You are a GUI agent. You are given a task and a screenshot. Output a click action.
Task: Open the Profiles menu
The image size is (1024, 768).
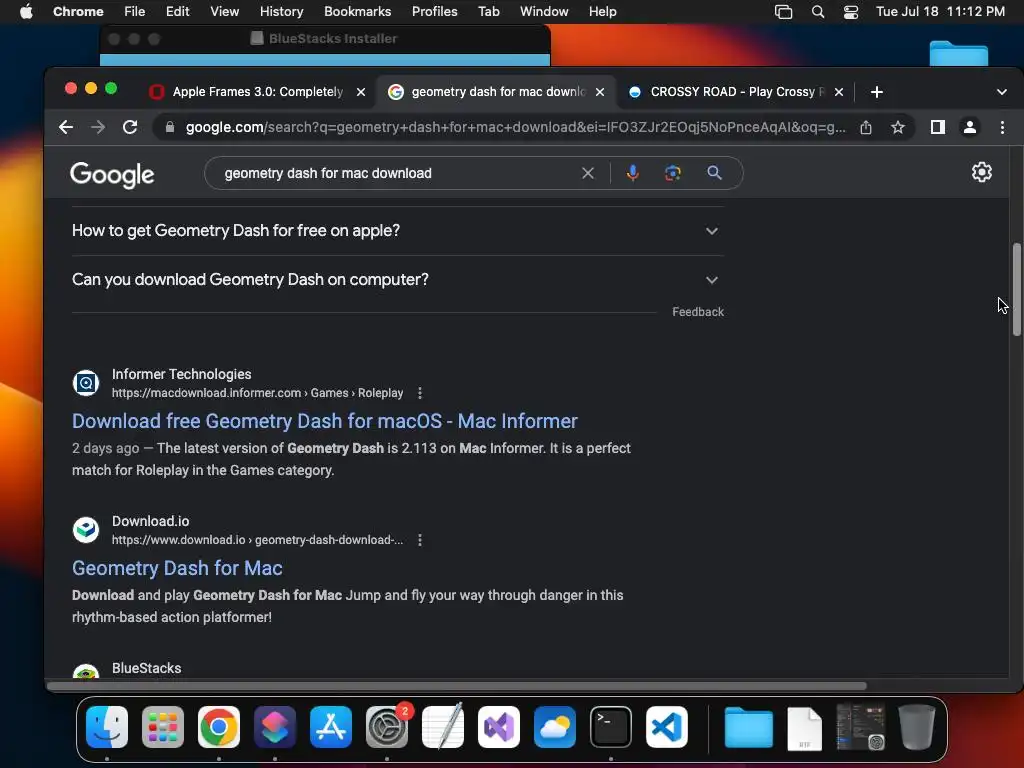pyautogui.click(x=434, y=12)
